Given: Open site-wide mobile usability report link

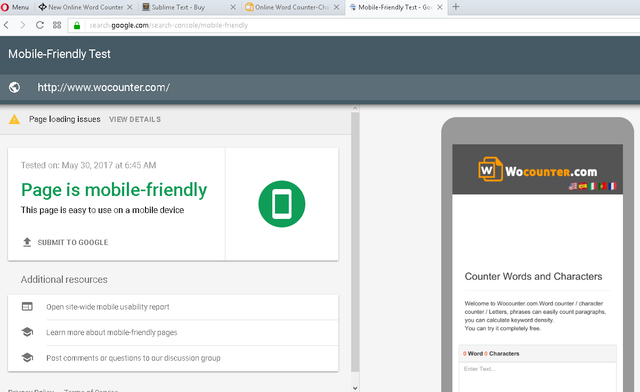Looking at the screenshot, I should [x=108, y=307].
